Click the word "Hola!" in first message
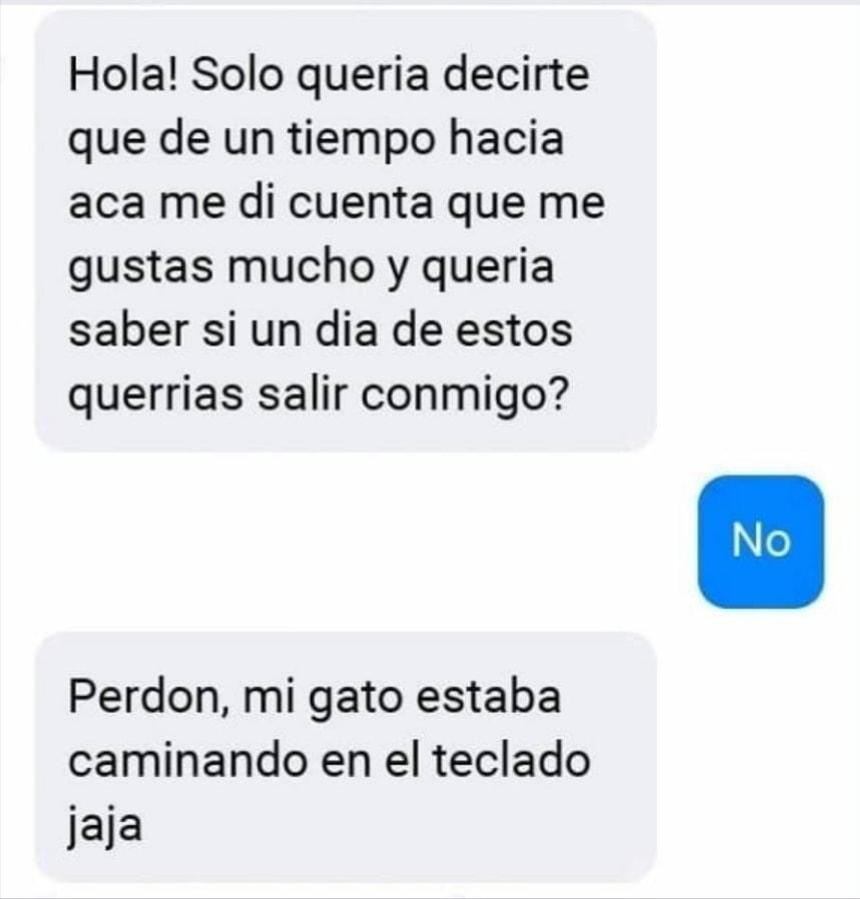Image resolution: width=860 pixels, height=899 pixels. (x=124, y=75)
